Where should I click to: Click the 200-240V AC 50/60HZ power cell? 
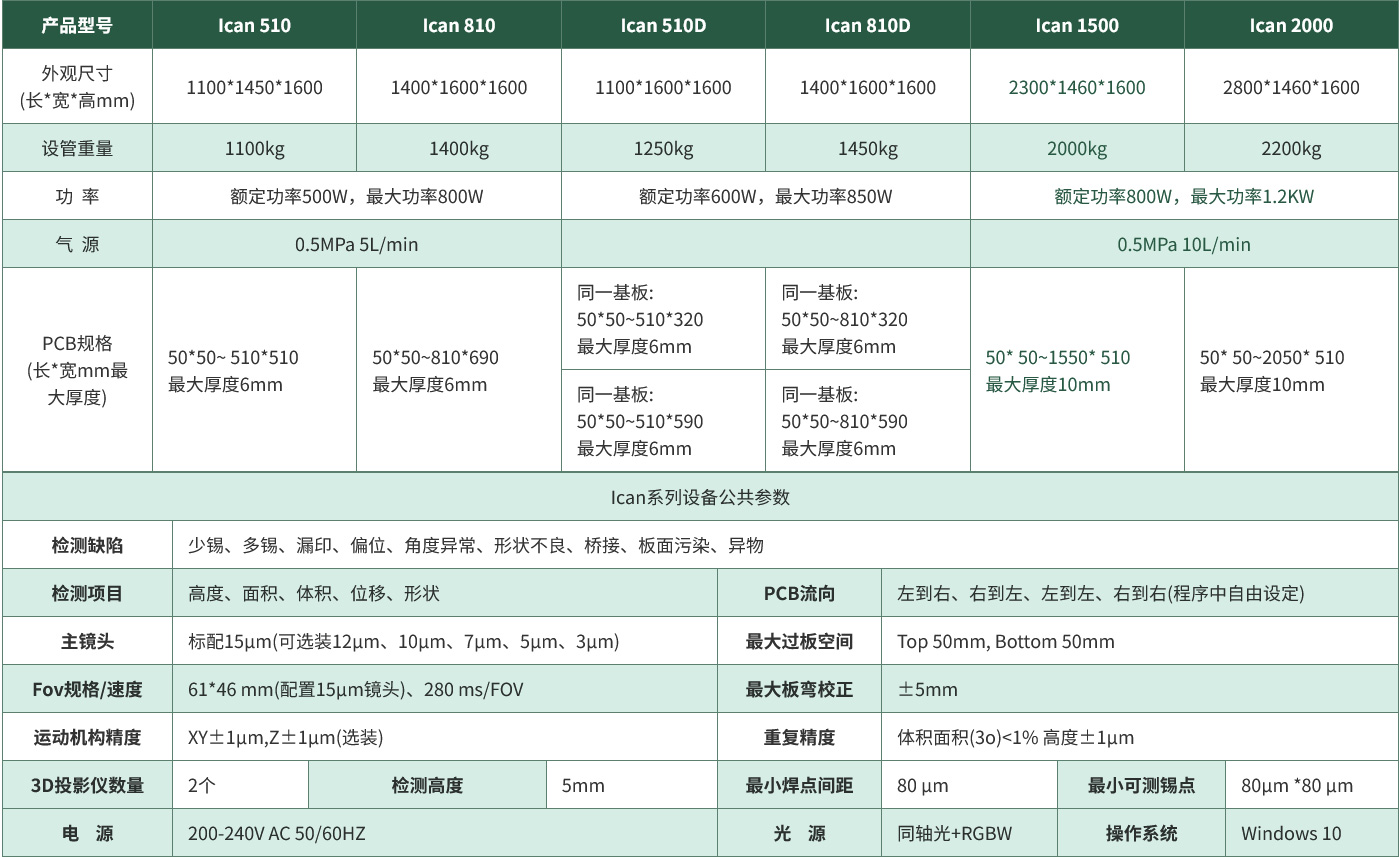pyautogui.click(x=276, y=833)
